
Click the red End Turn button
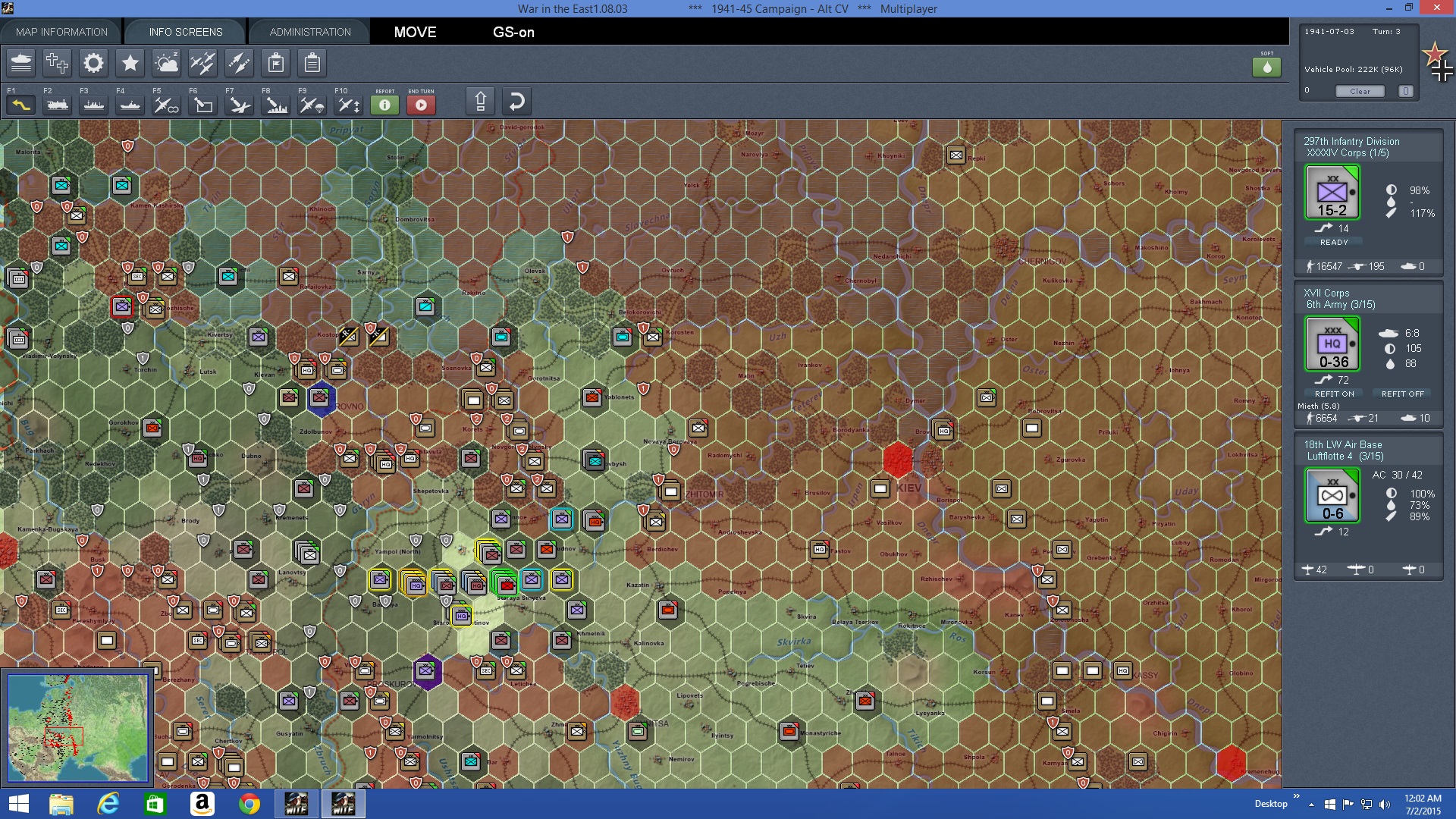(421, 105)
